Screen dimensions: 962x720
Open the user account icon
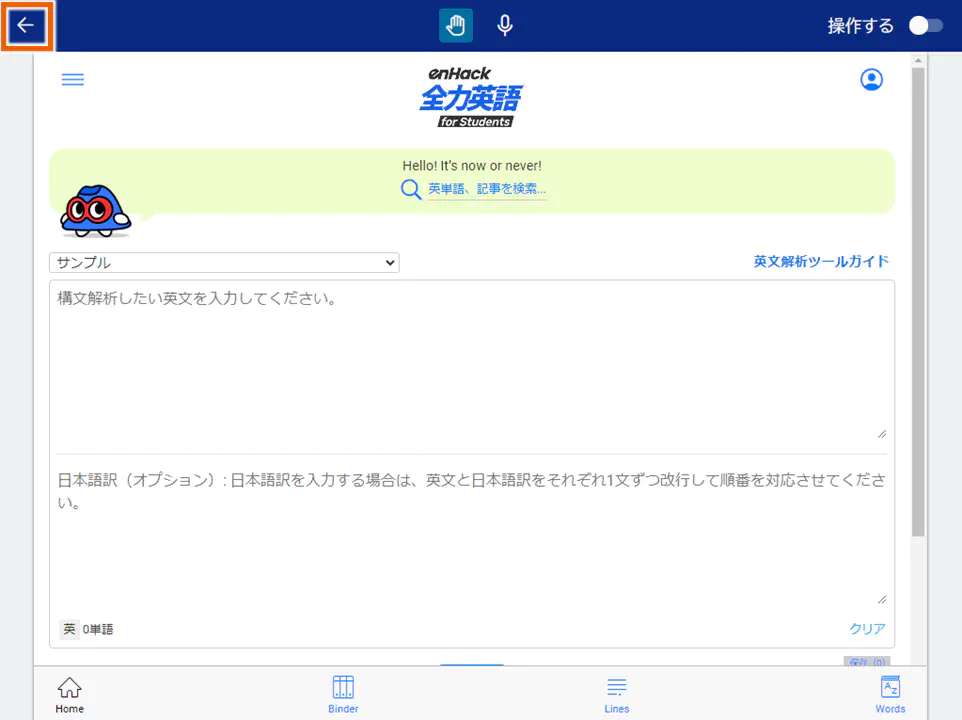(871, 79)
